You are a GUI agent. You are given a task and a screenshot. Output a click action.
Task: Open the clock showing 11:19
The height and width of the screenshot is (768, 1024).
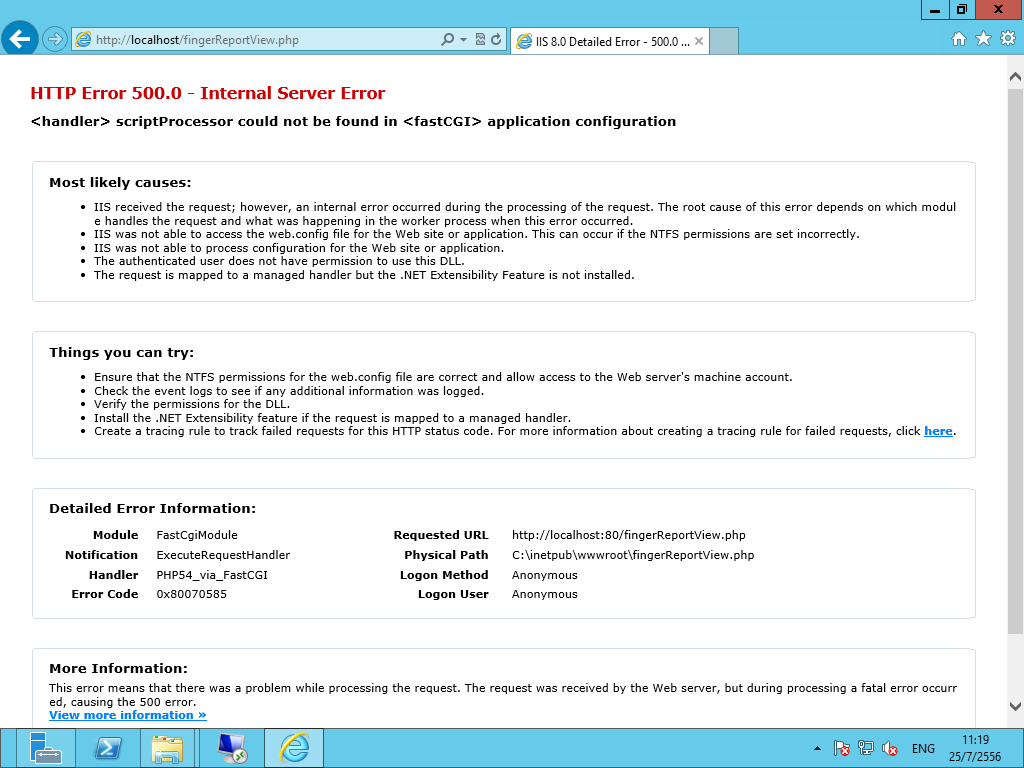tap(975, 748)
